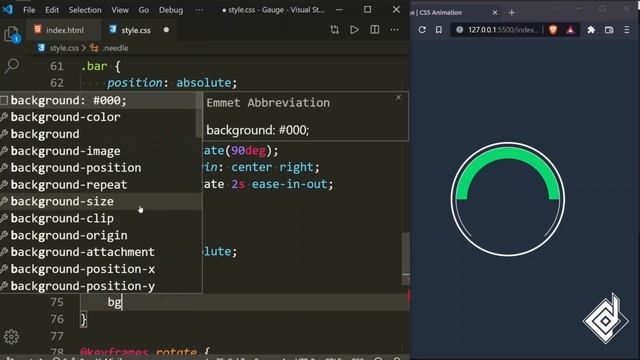
Task: Close the CSS Animation browser tab
Action: tap(495, 13)
